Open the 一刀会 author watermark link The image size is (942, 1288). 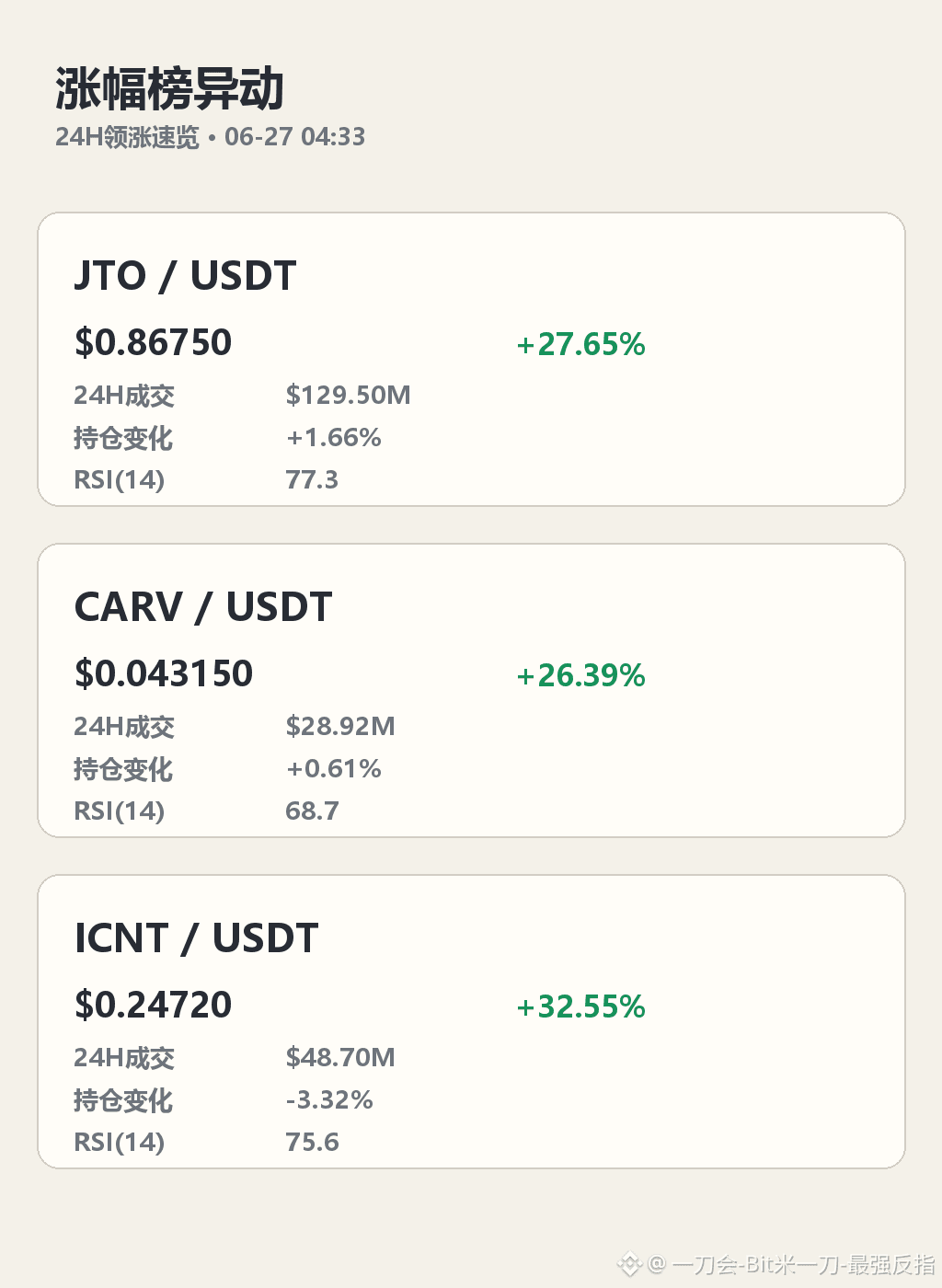click(792, 1265)
